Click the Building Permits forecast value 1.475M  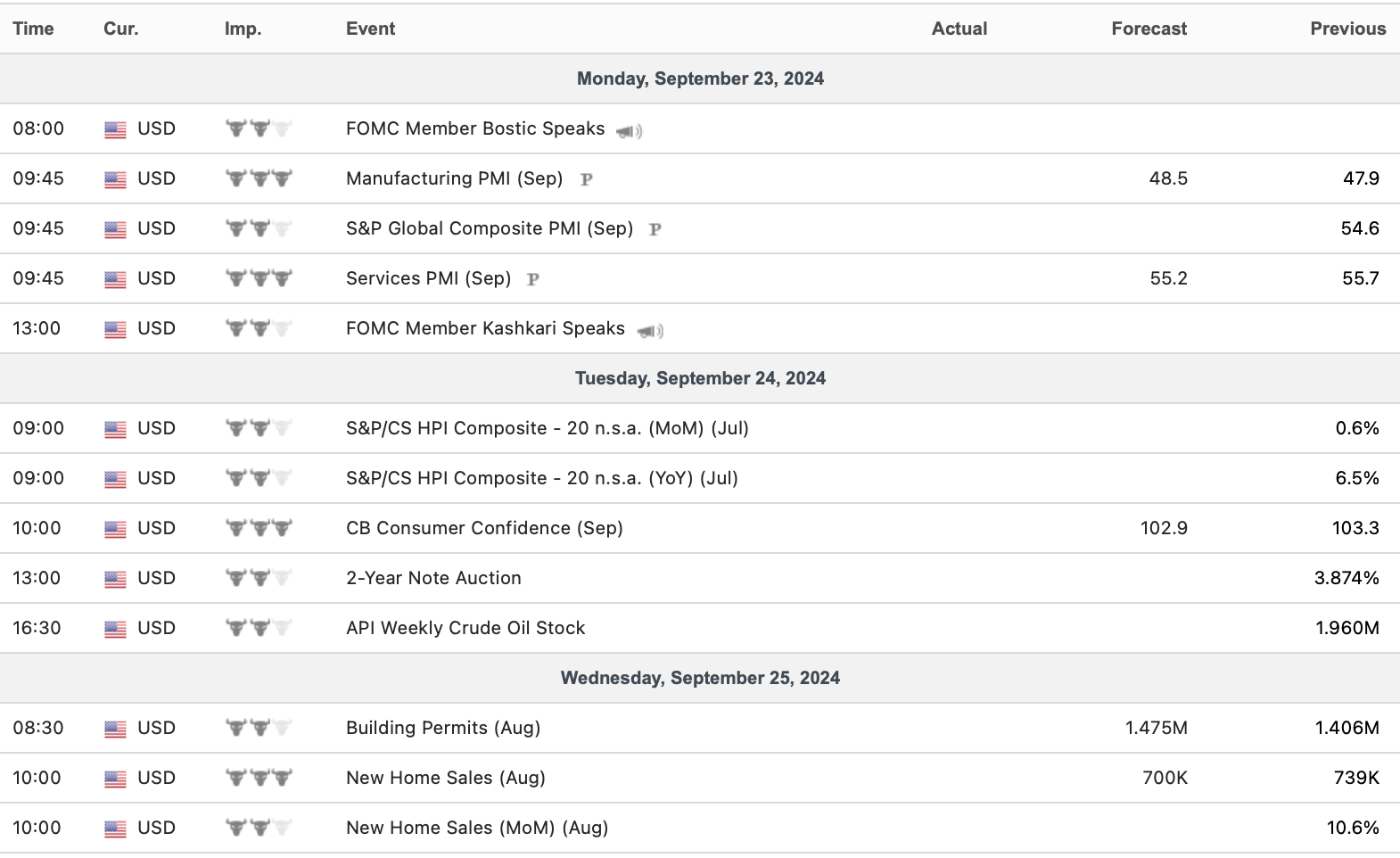(1156, 728)
